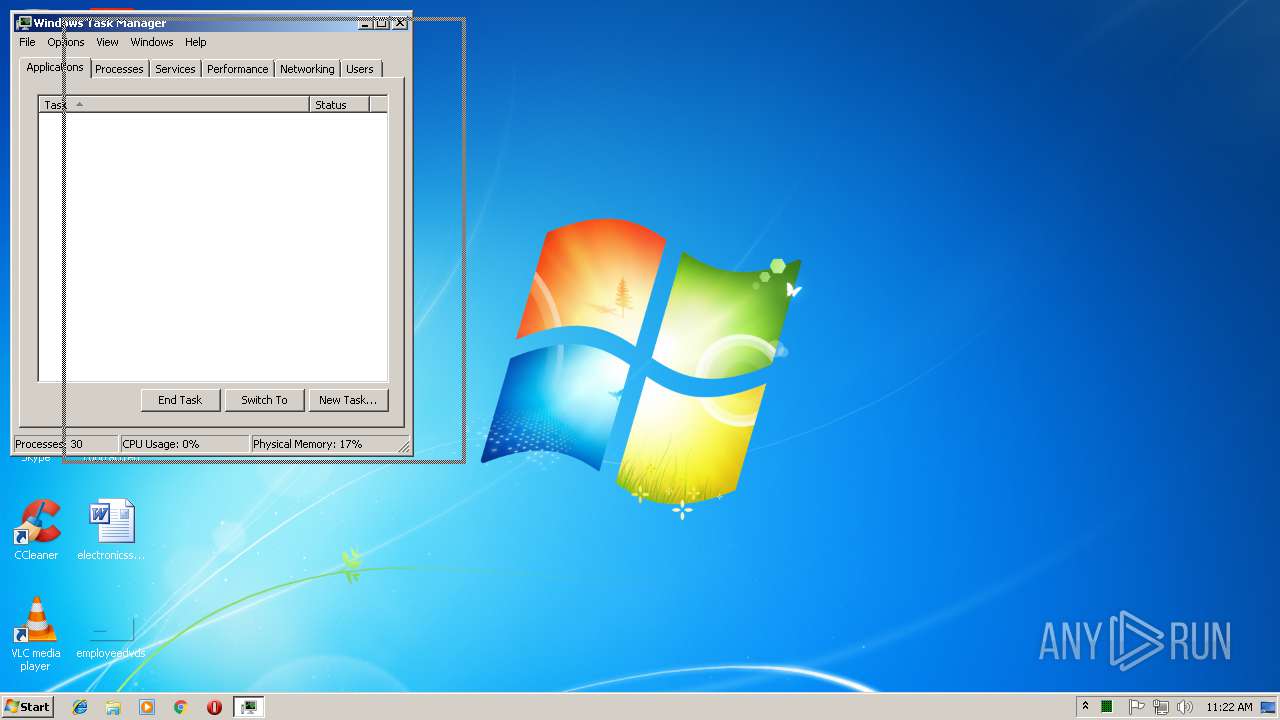Viewport: 1280px width, 720px height.
Task: Switch to the Services tab
Action: click(x=175, y=69)
